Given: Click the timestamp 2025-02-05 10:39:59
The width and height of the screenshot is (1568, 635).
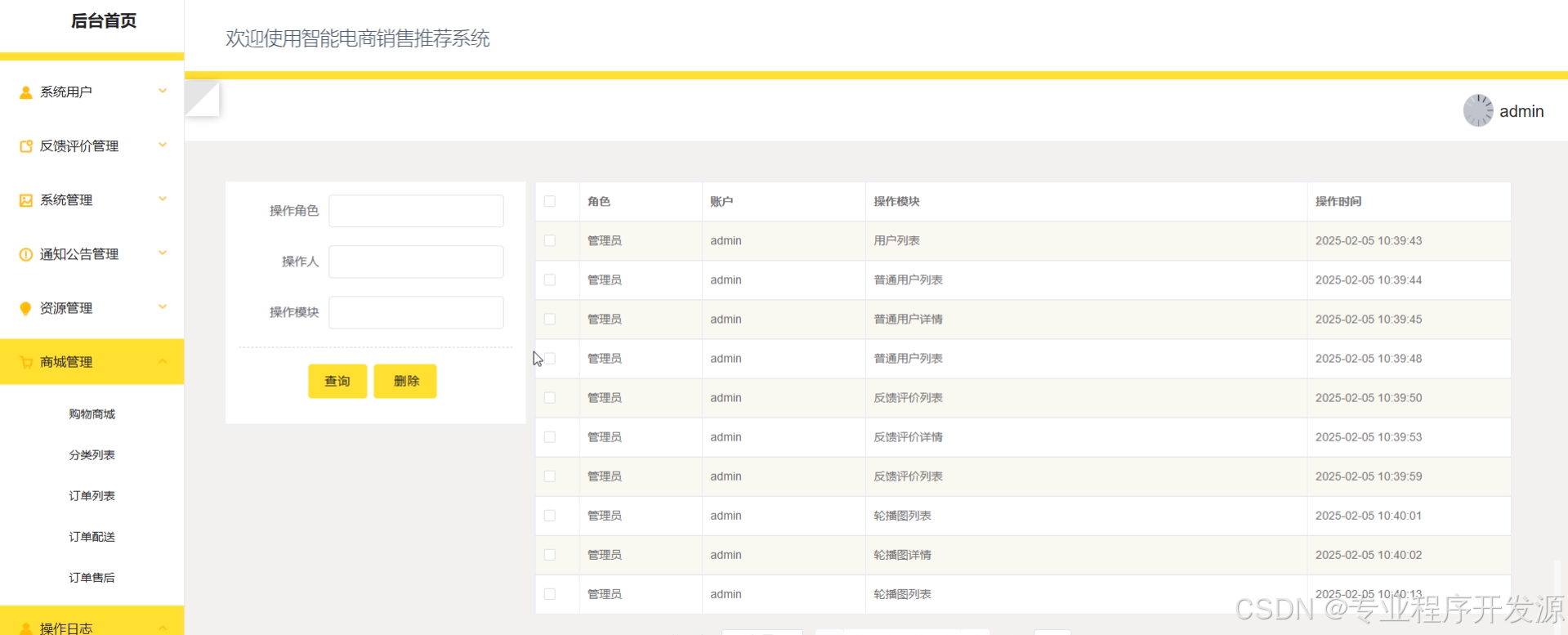Looking at the screenshot, I should 1369,476.
